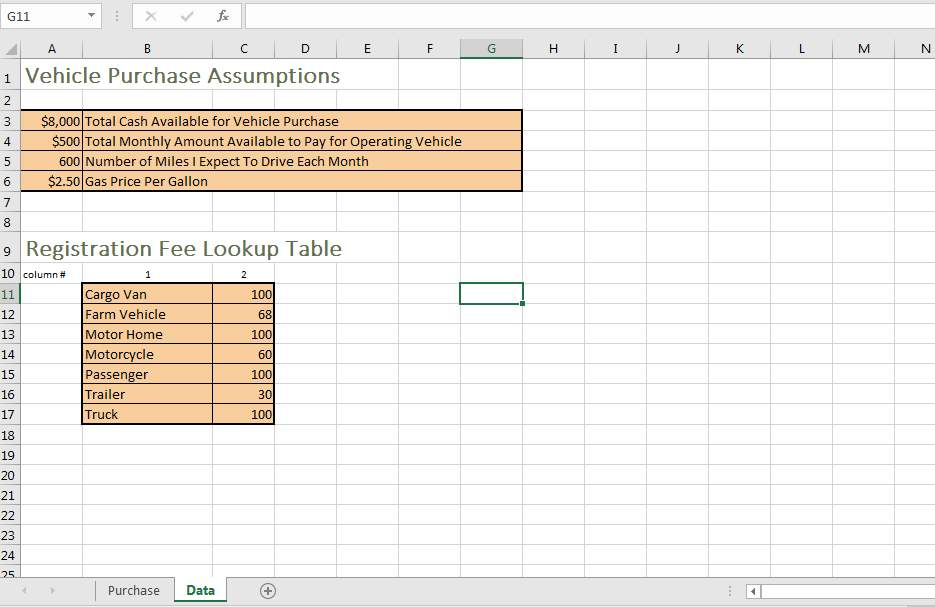Screen dimensions: 935x607
Task: Select row 11 header
Action: click(8, 293)
